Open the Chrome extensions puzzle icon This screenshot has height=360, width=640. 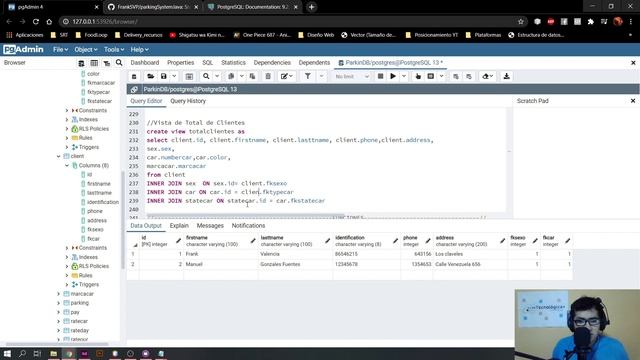point(590,22)
